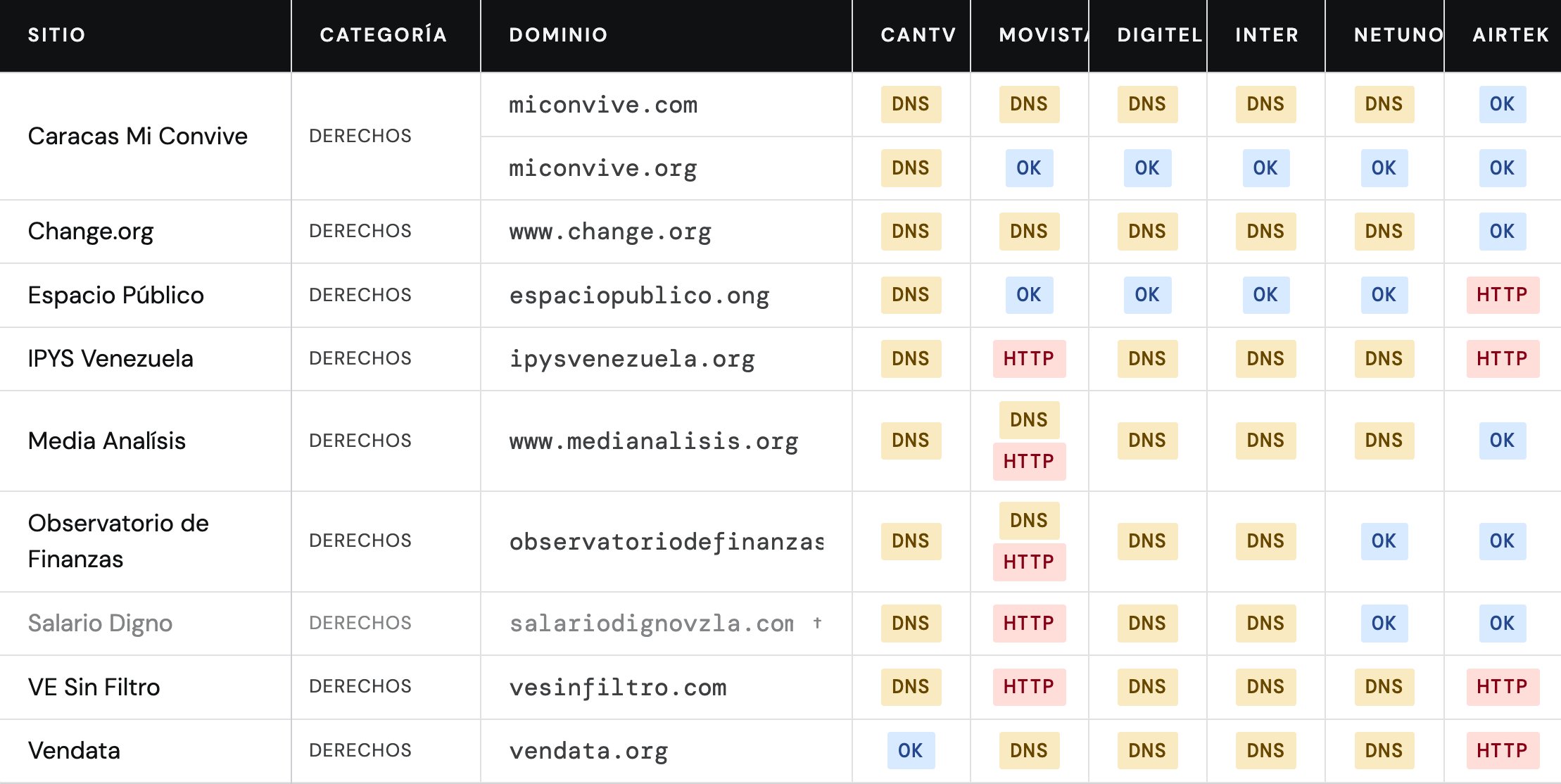
Task: Click Movistar DNS badge for Media Analísis
Action: point(1029,420)
